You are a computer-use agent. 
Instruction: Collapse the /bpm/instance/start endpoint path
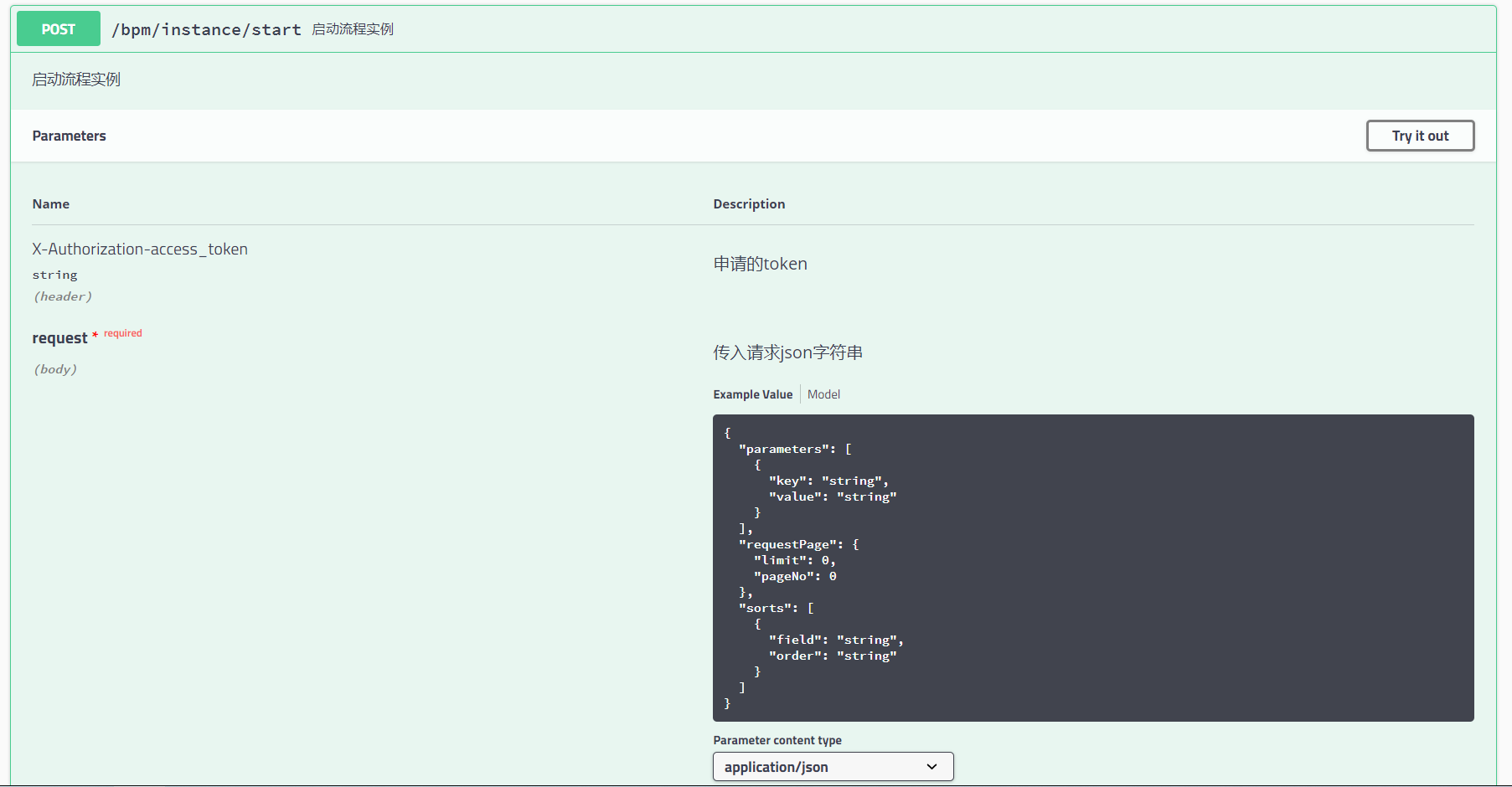[206, 29]
